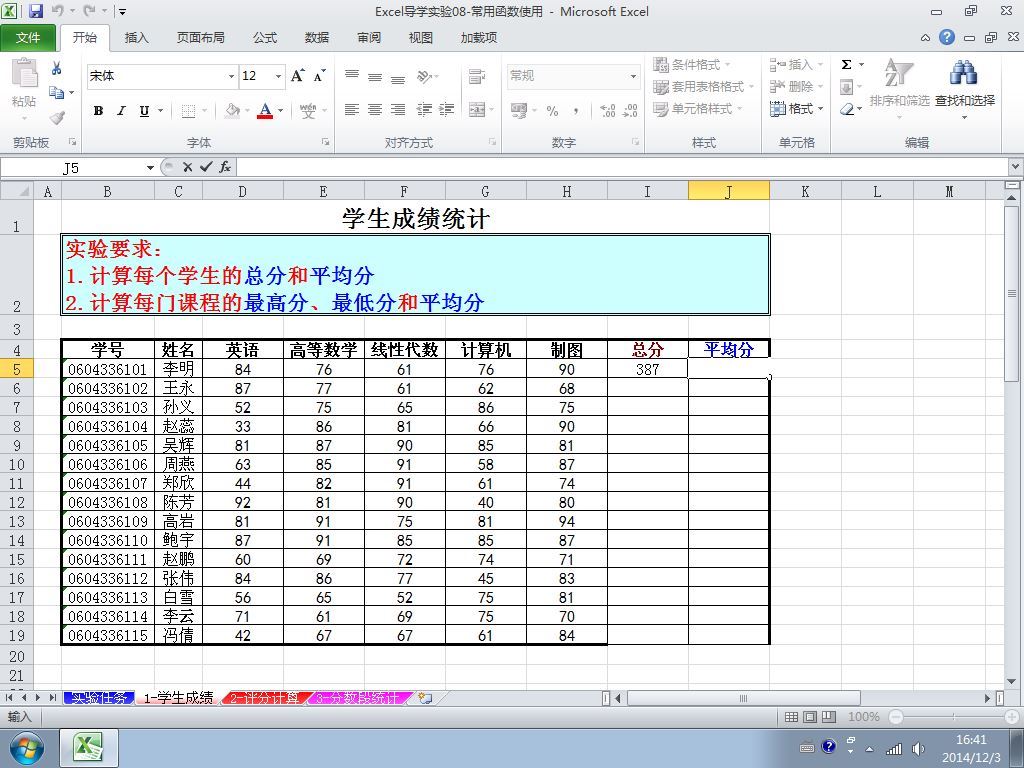Click 排序和筛选 sort and filter button
The width and height of the screenshot is (1024, 768).
(899, 88)
